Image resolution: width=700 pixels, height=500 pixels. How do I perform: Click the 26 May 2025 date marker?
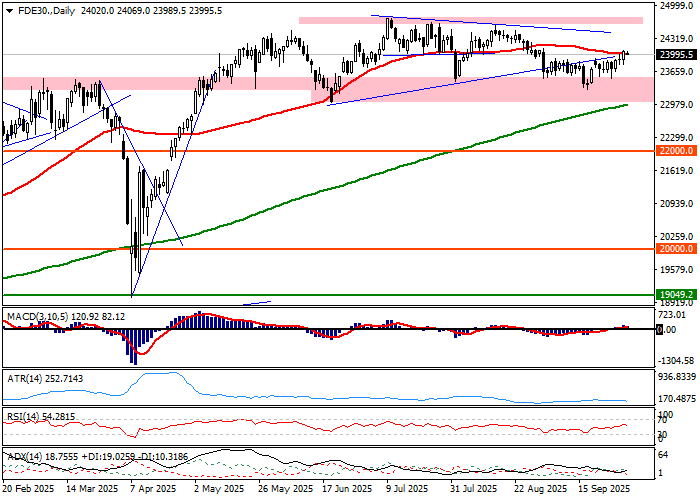(279, 491)
